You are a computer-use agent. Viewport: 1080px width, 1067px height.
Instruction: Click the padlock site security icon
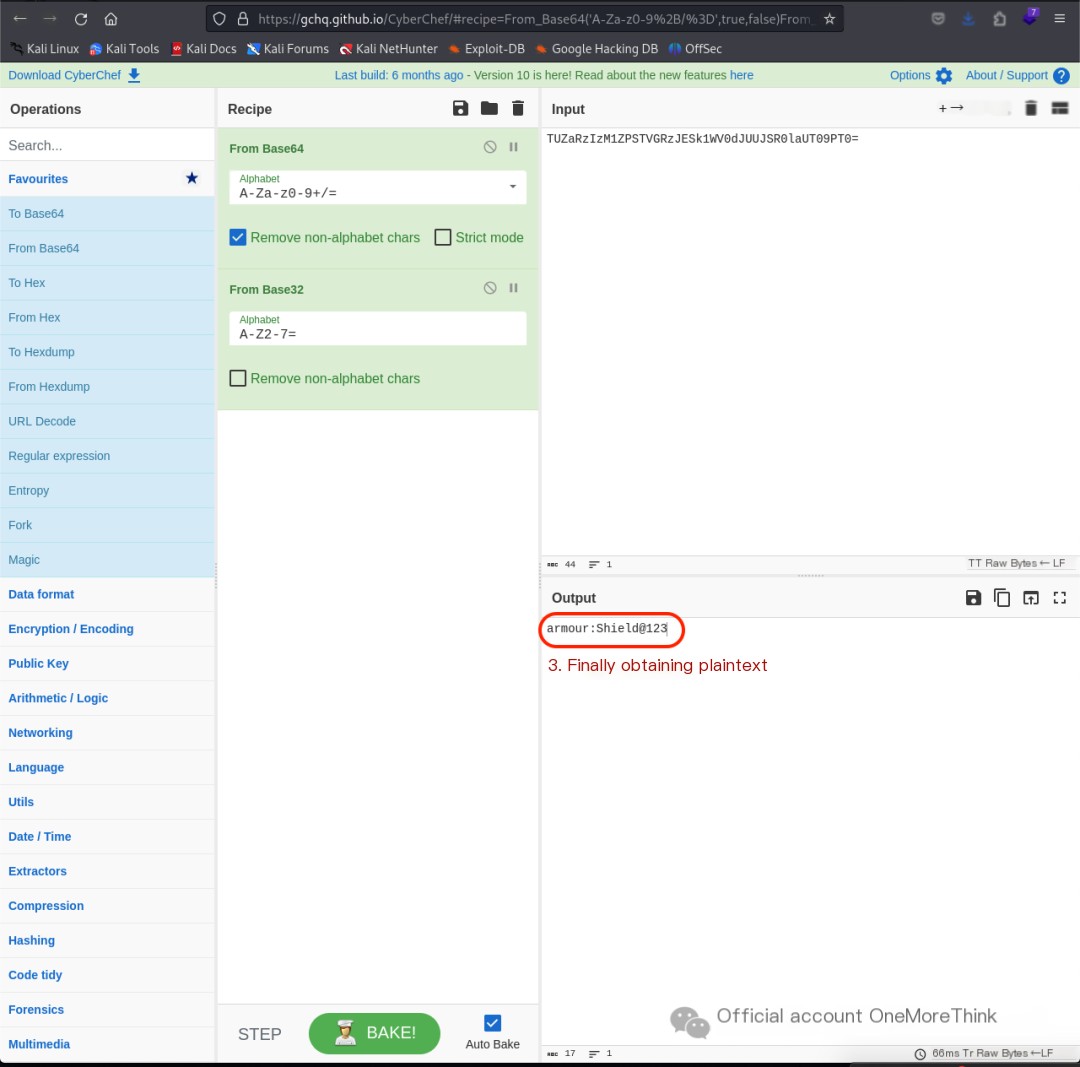click(242, 19)
